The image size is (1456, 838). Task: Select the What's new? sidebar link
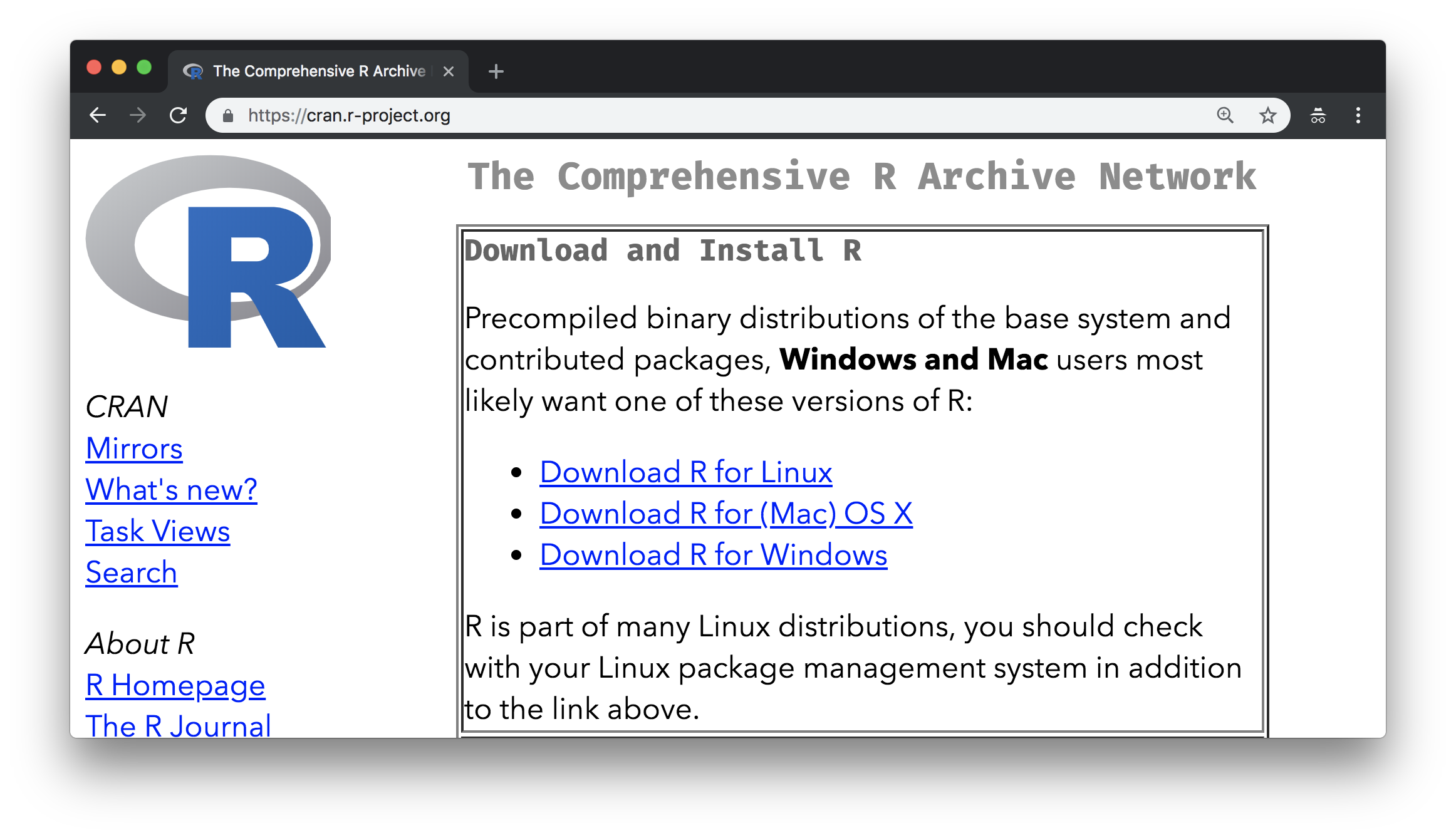pos(172,489)
